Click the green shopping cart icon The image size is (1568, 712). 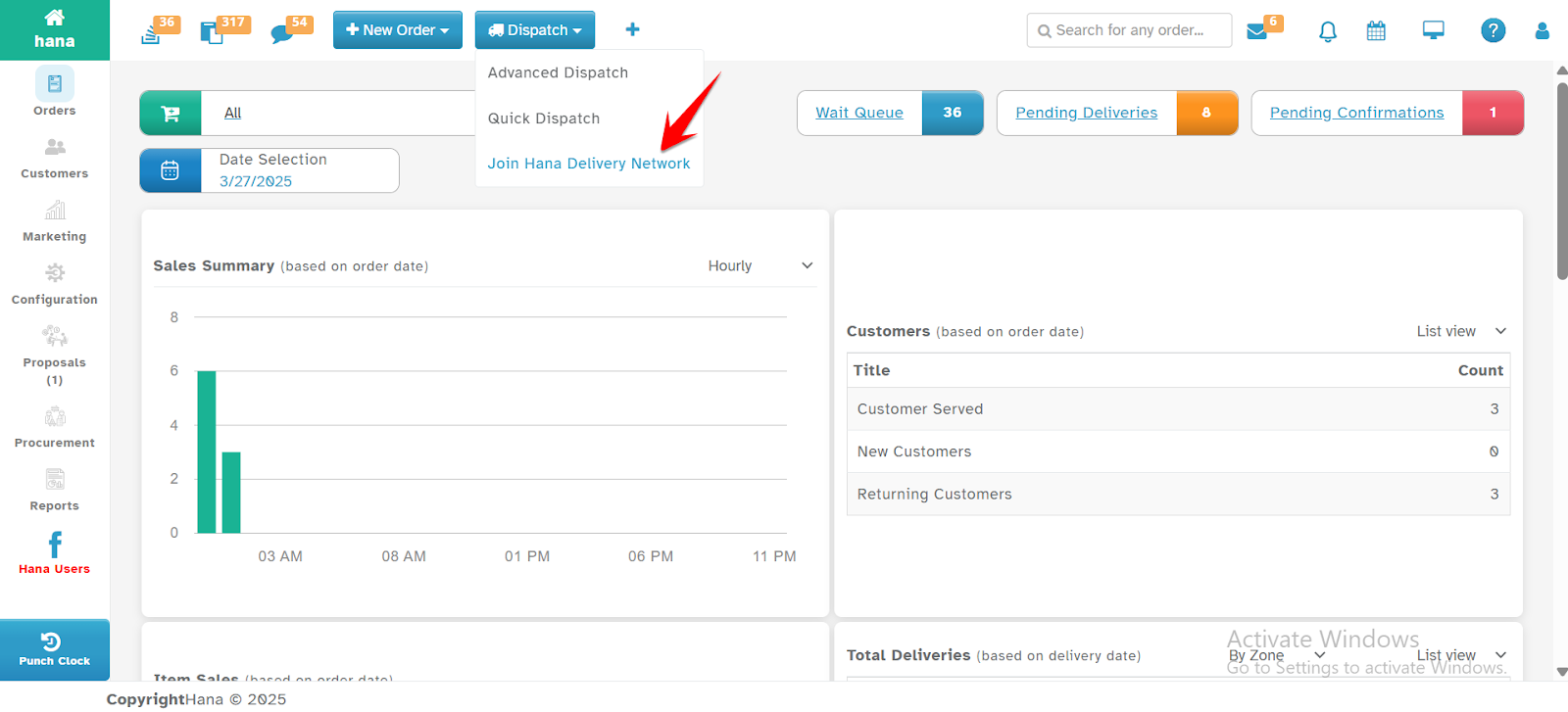tap(171, 113)
